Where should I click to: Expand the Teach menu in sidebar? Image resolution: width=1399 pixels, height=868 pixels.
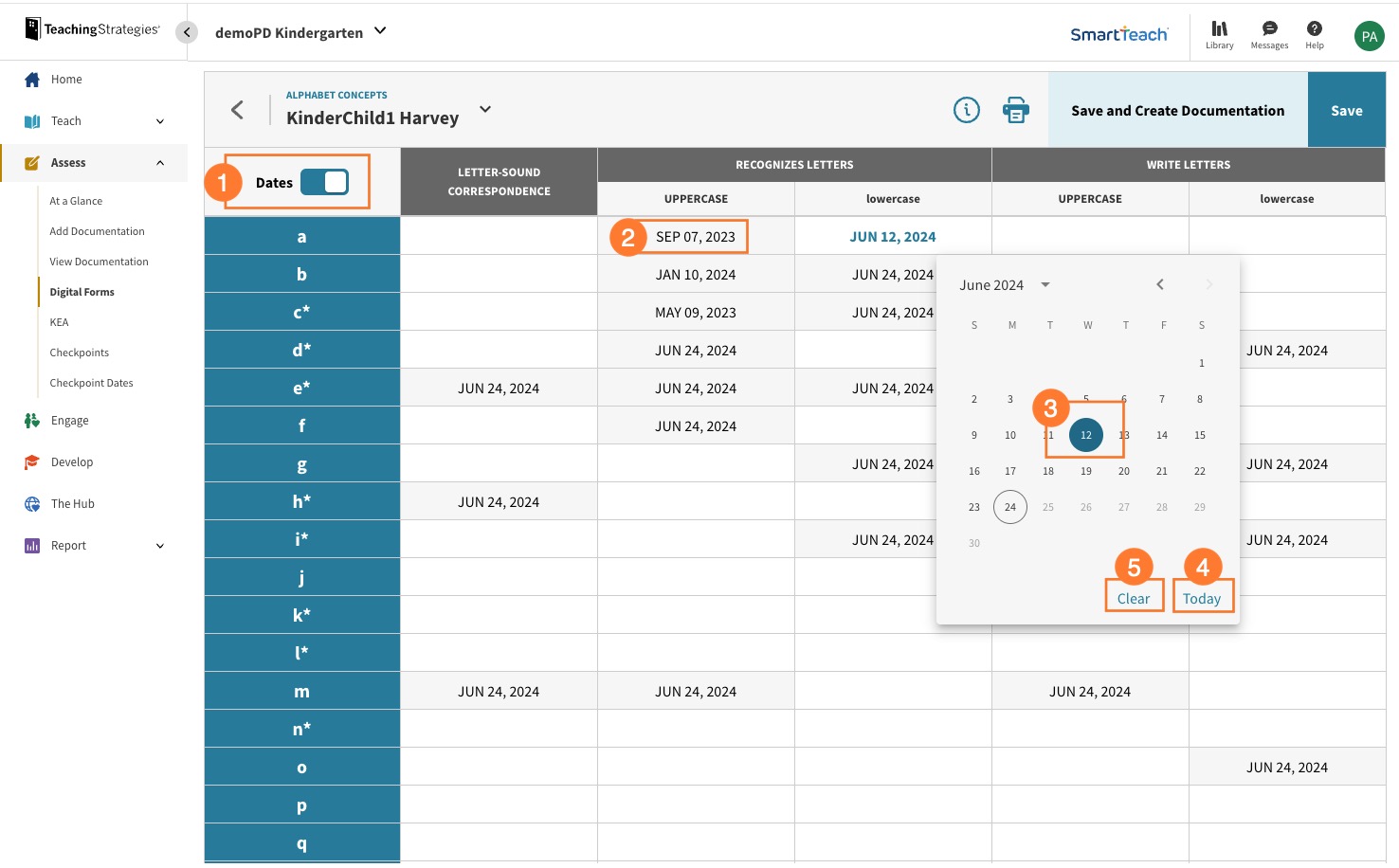(x=159, y=121)
